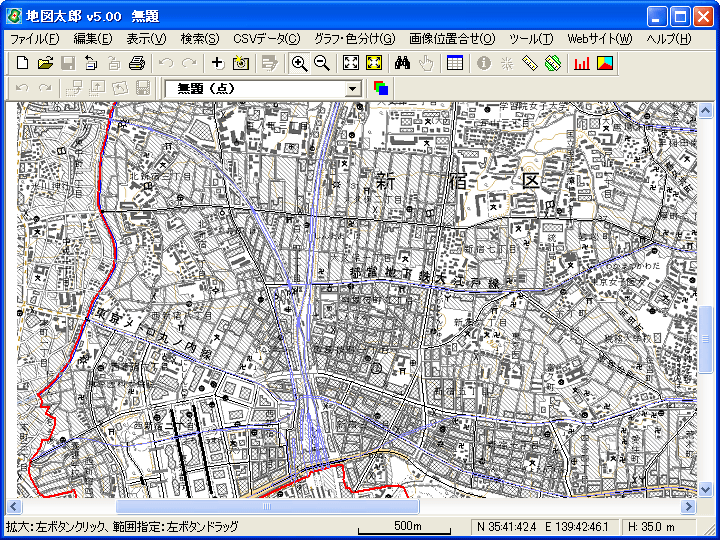Select the add point plus tool

click(x=217, y=63)
